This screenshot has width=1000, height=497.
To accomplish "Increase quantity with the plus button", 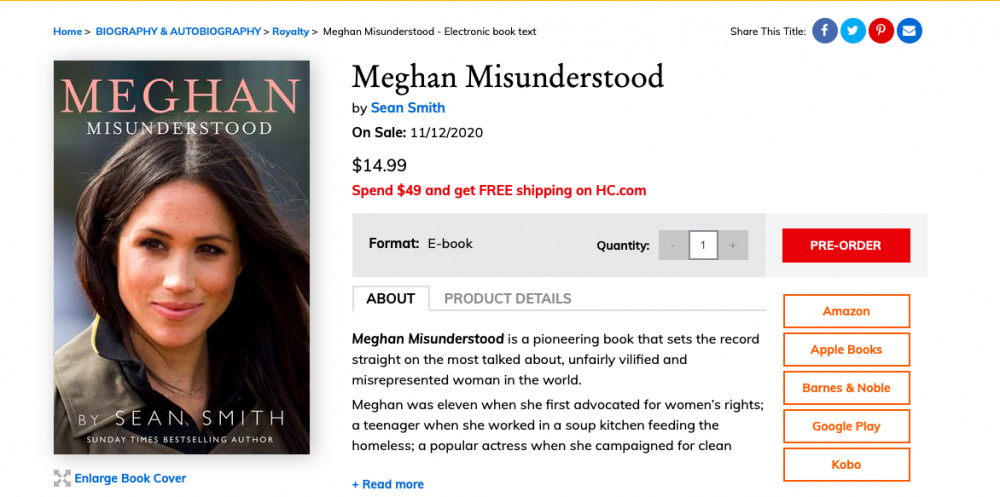I will pyautogui.click(x=733, y=245).
